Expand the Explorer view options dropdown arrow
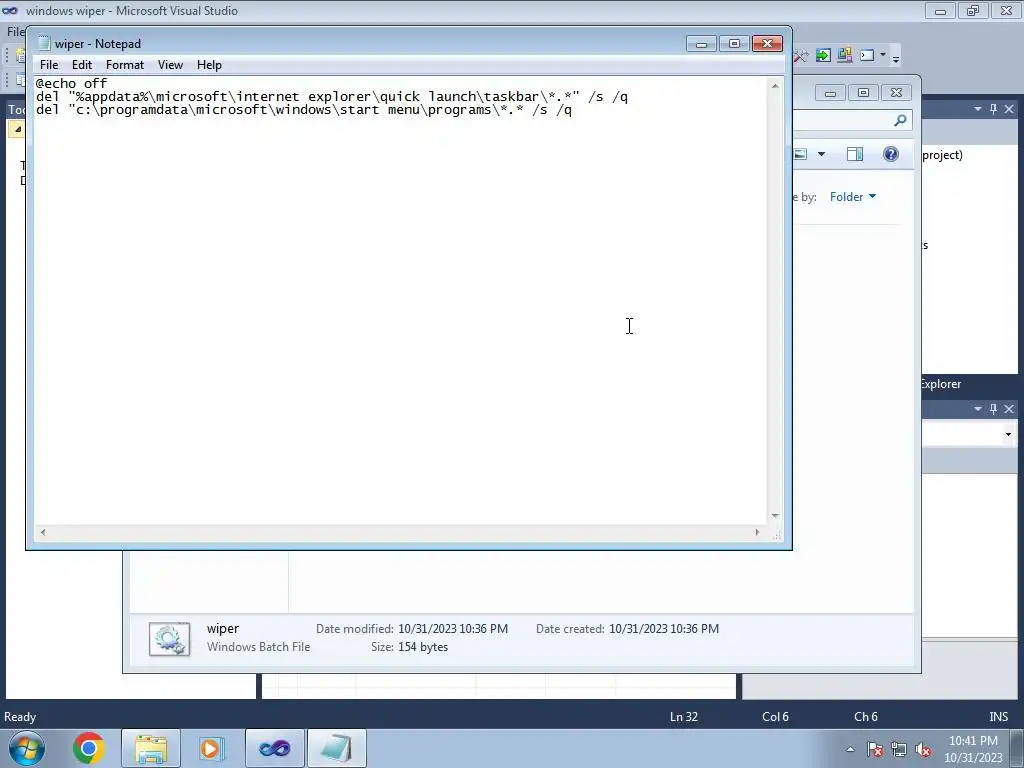Screen dimensions: 1024x768 (822, 154)
